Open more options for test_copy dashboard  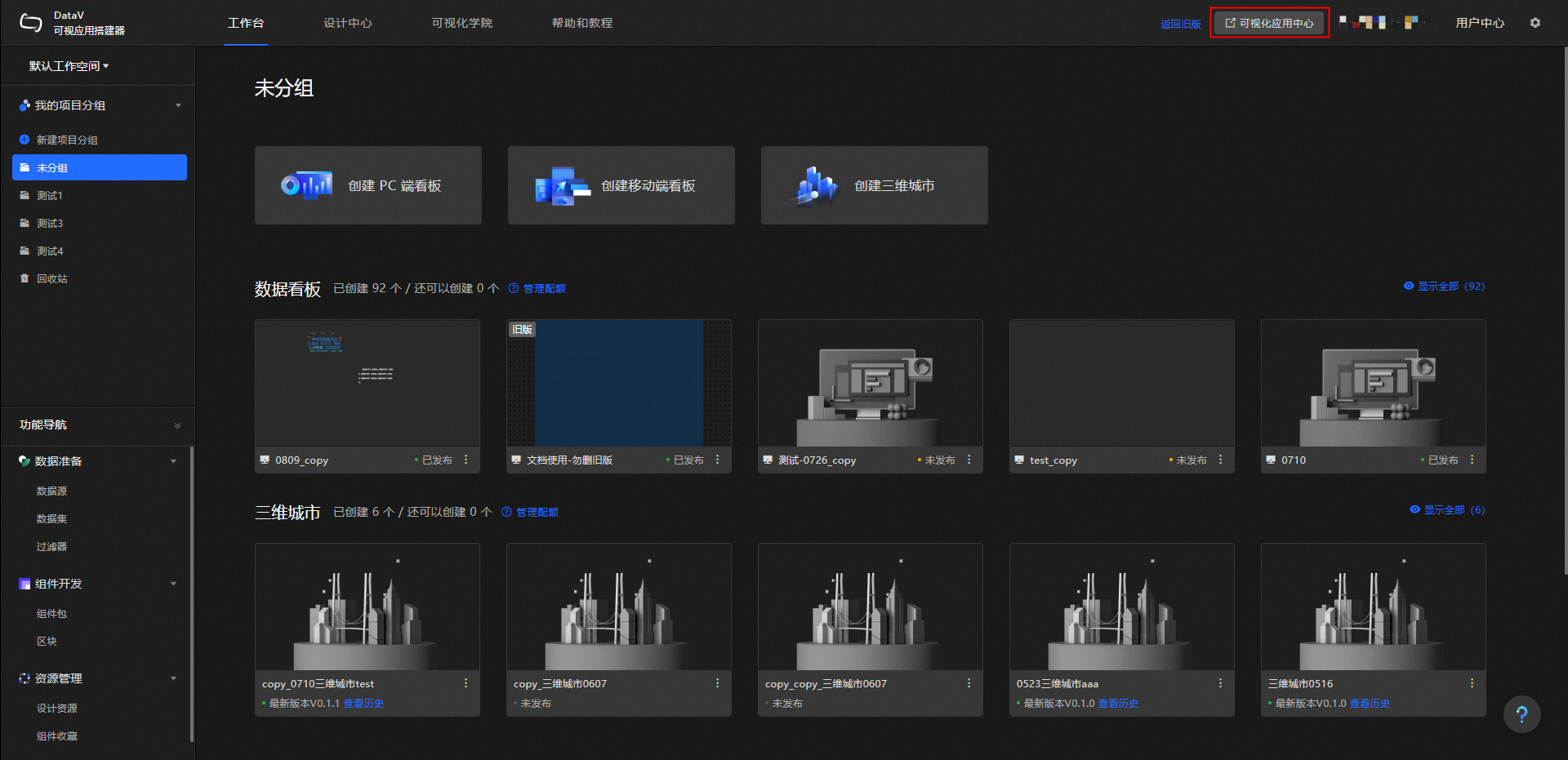(1220, 460)
